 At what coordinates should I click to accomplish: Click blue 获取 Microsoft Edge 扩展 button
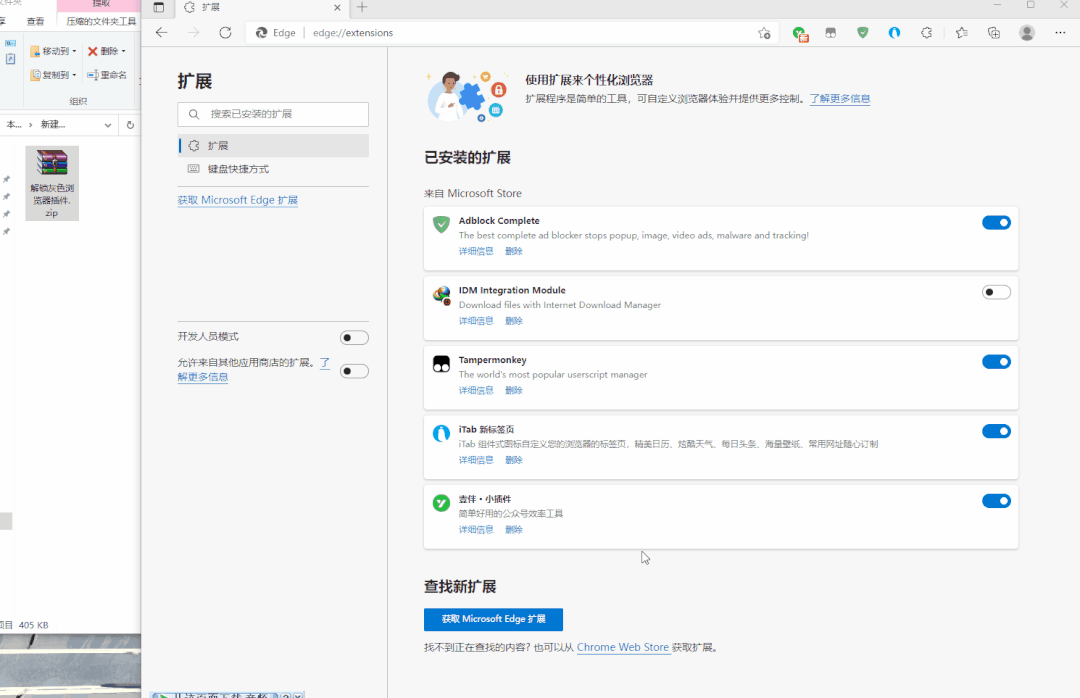(x=493, y=619)
